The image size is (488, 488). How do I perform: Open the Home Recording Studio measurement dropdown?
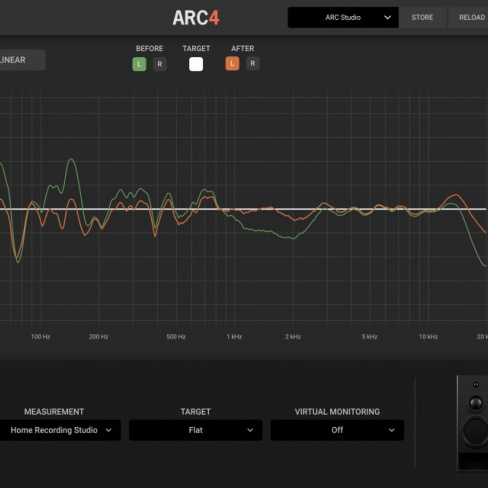tap(59, 430)
